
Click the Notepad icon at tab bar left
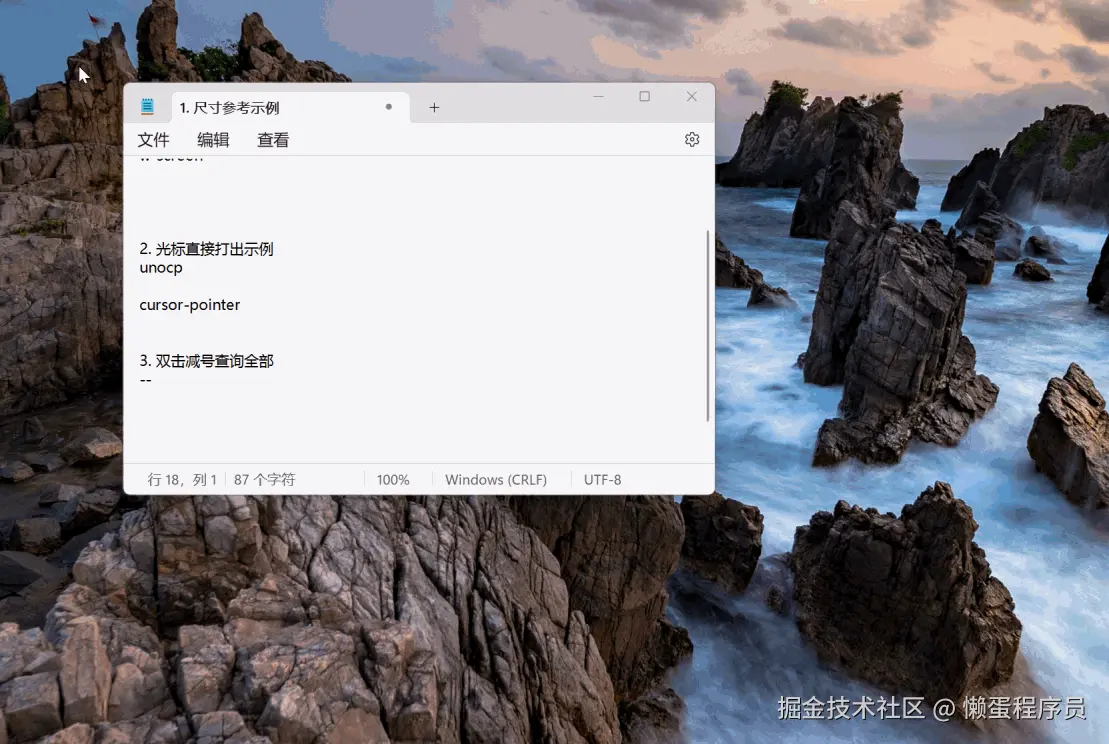click(x=148, y=106)
